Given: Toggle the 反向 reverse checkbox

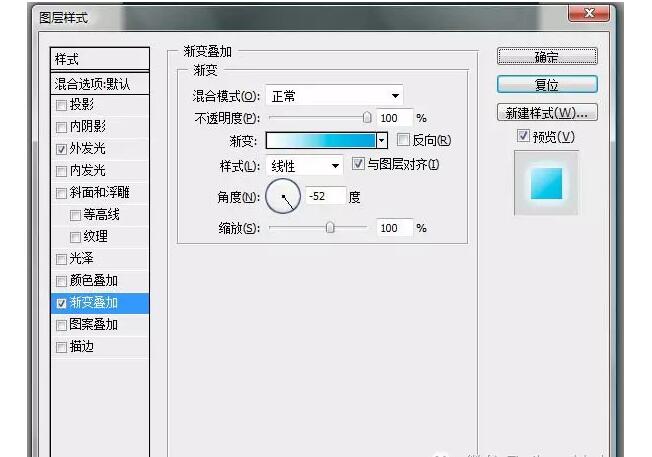Looking at the screenshot, I should point(403,139).
